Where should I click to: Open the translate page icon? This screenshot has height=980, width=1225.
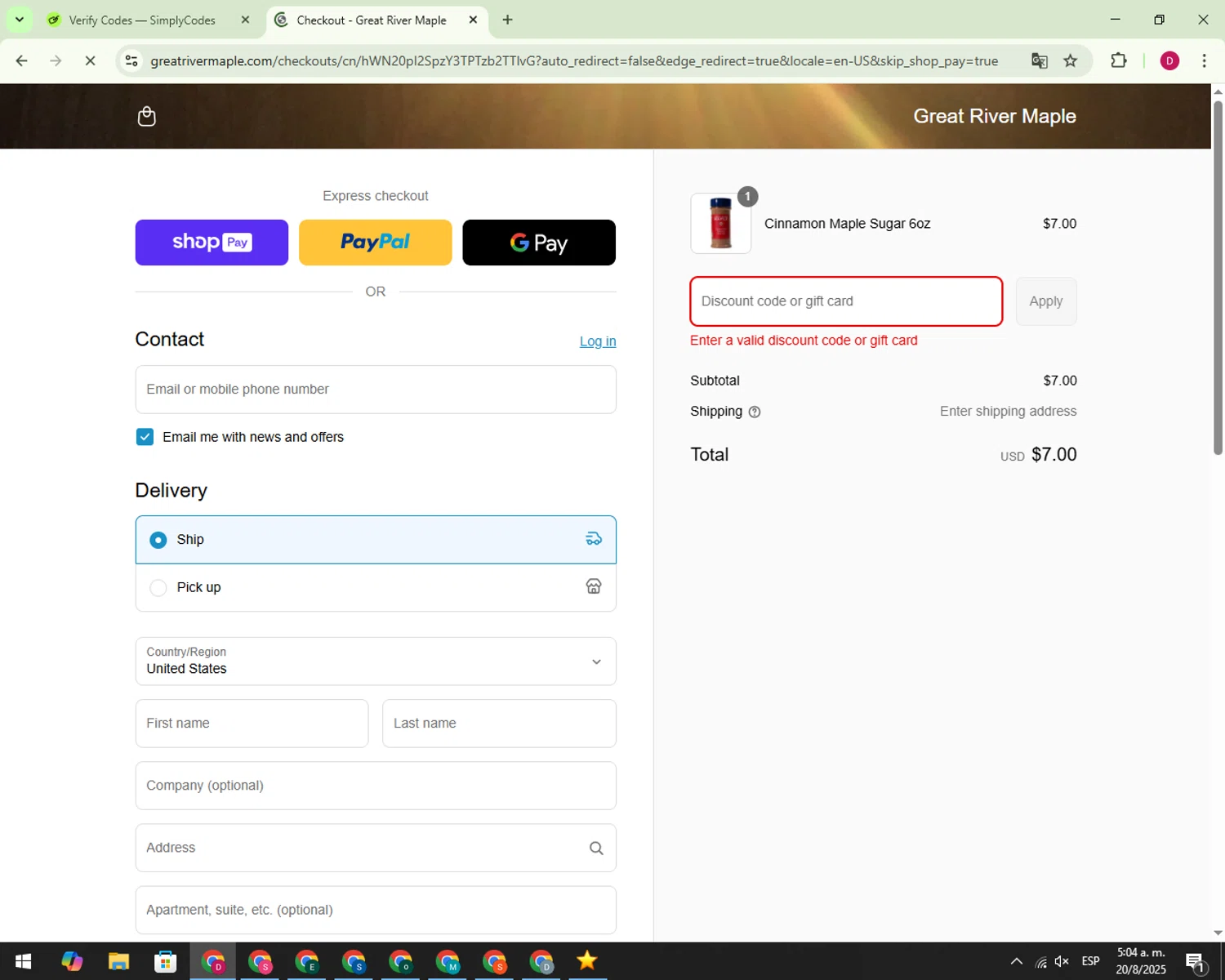tap(1039, 60)
